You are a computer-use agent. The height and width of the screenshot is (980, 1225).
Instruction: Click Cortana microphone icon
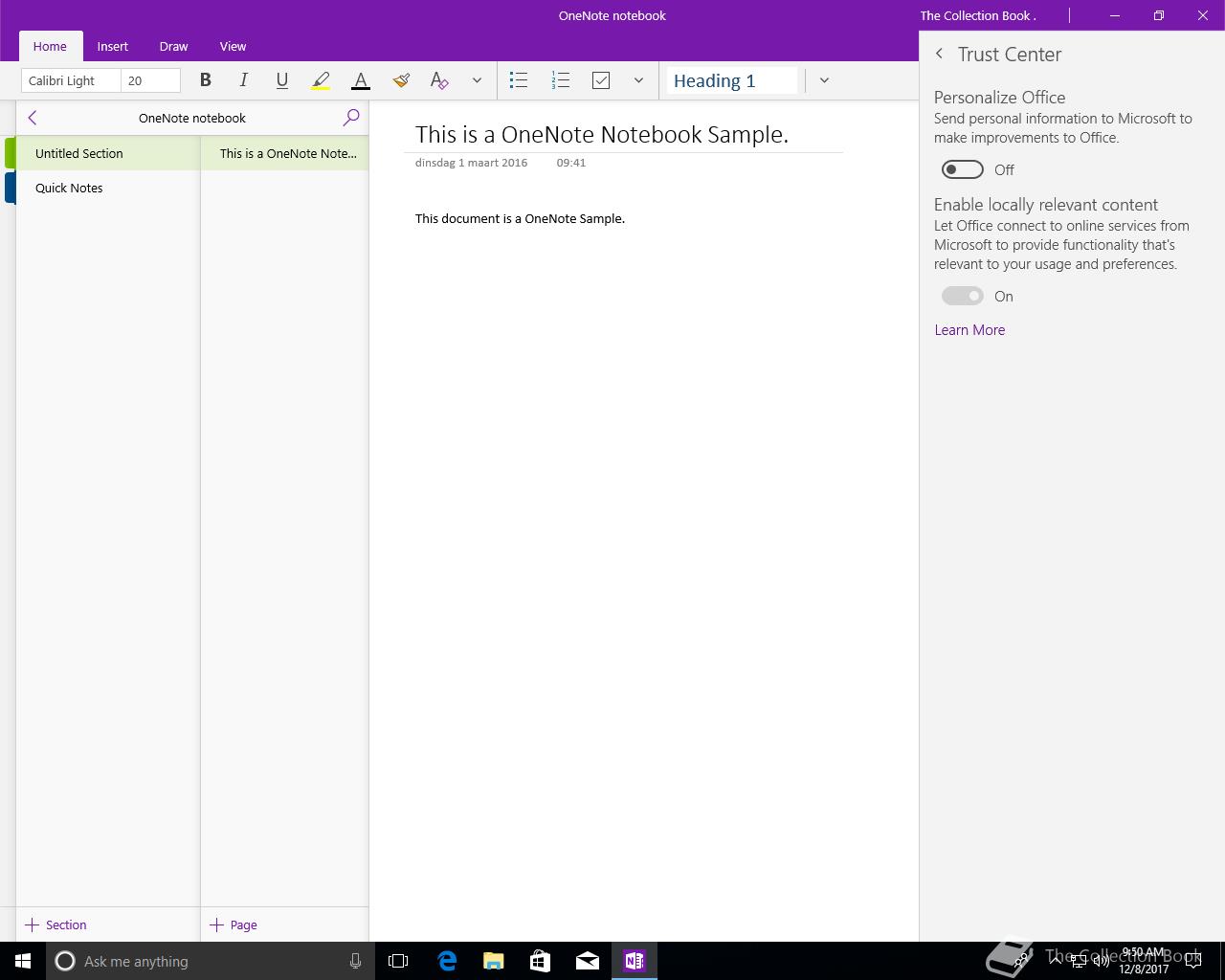tap(355, 961)
